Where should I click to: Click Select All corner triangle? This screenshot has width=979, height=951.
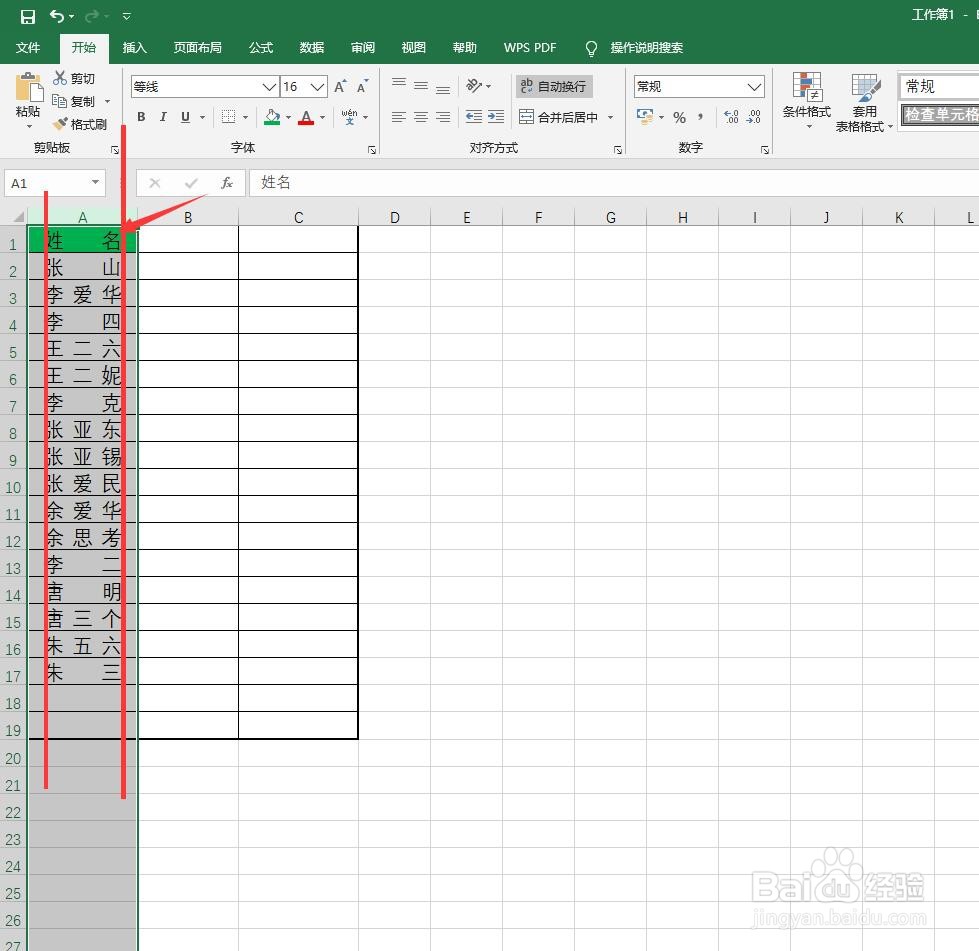pyautogui.click(x=17, y=217)
